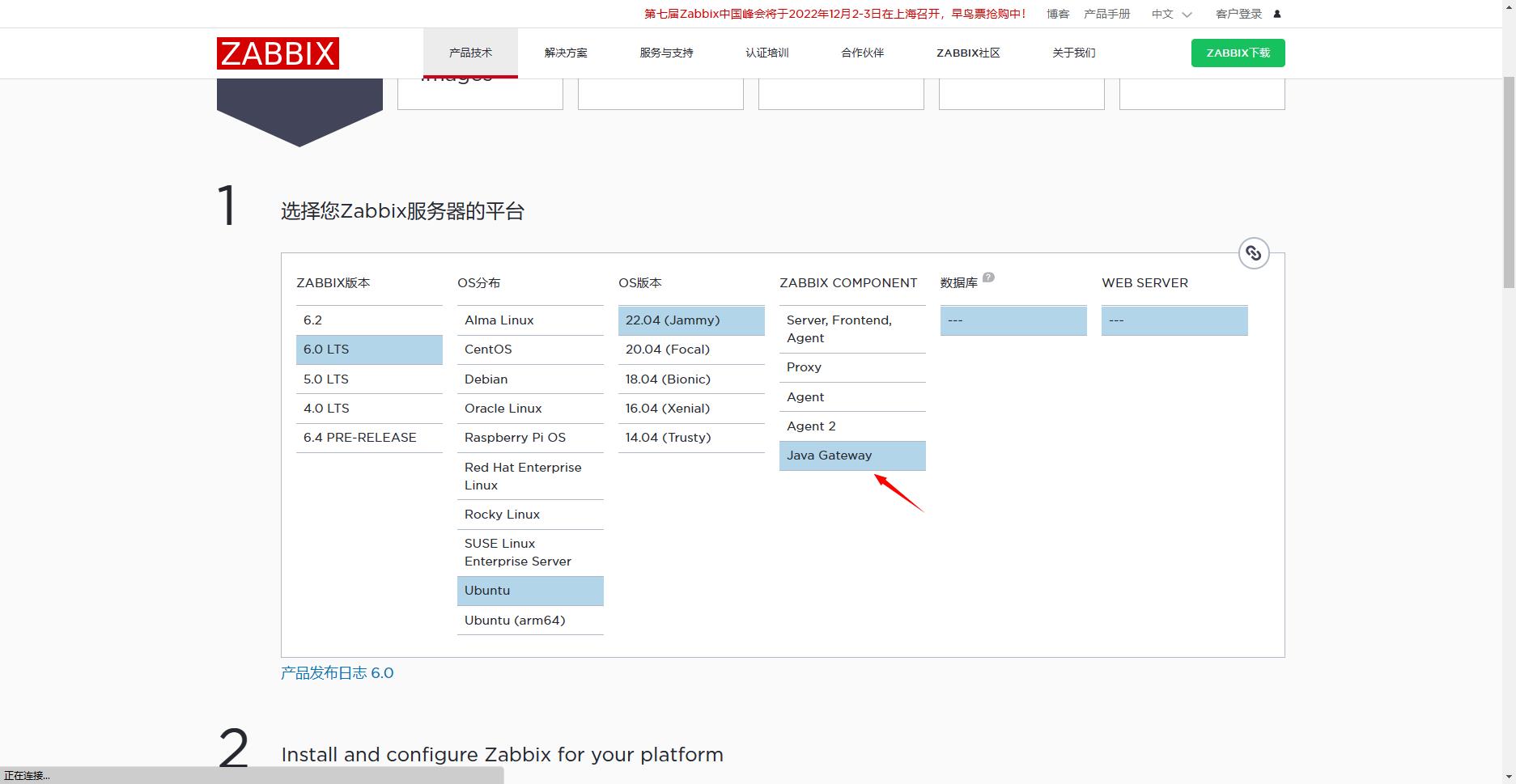Select OS version 18.04 (Bionic)
Viewport: 1516px width, 784px height.
[x=691, y=379]
